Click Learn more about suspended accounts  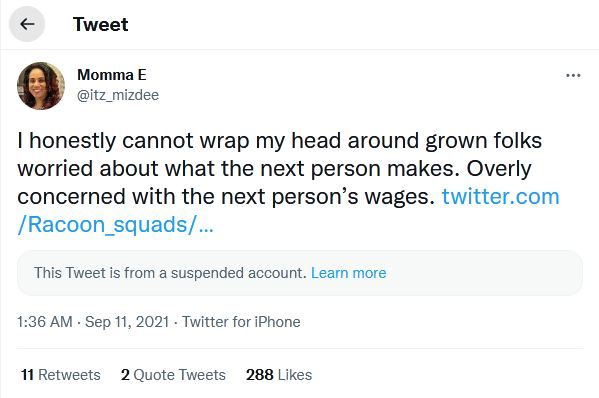[x=348, y=273]
